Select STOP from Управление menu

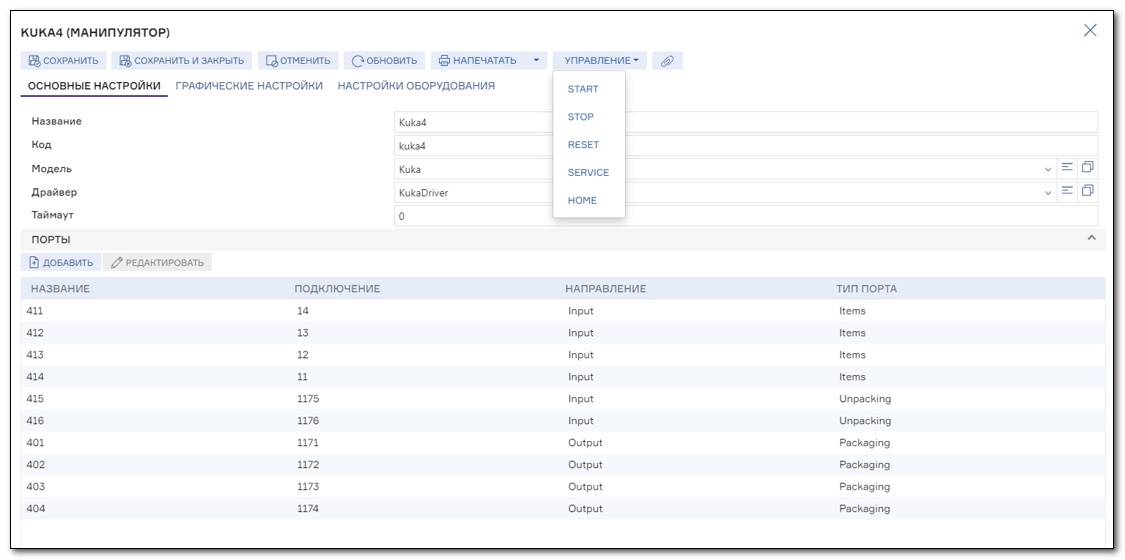coord(581,117)
